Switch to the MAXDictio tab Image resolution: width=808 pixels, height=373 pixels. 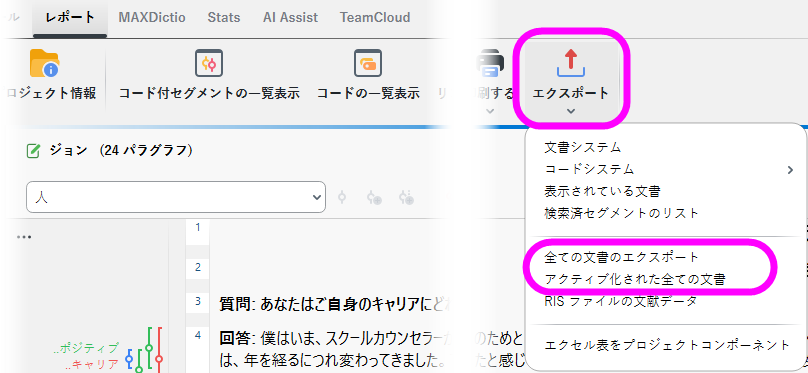(152, 18)
